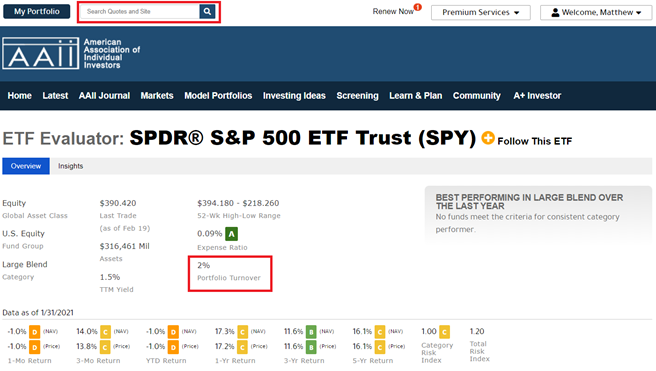Switch to the Insights tab
656x371 pixels.
pos(70,166)
